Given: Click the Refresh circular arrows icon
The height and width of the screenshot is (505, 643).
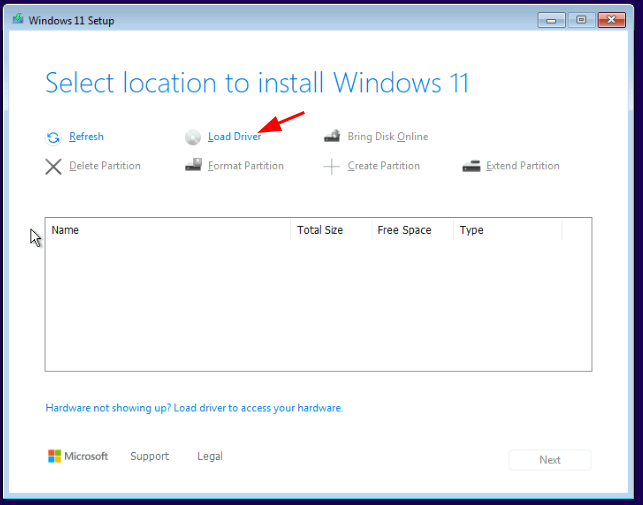Looking at the screenshot, I should [53, 137].
